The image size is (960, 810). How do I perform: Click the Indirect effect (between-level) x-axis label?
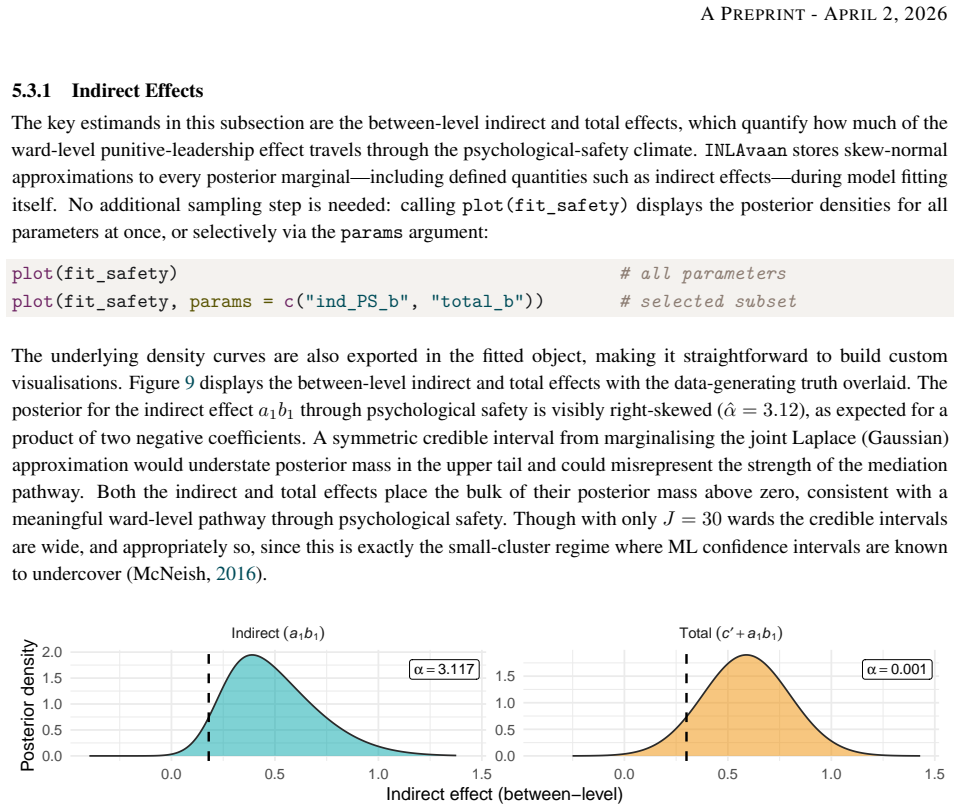(504, 795)
